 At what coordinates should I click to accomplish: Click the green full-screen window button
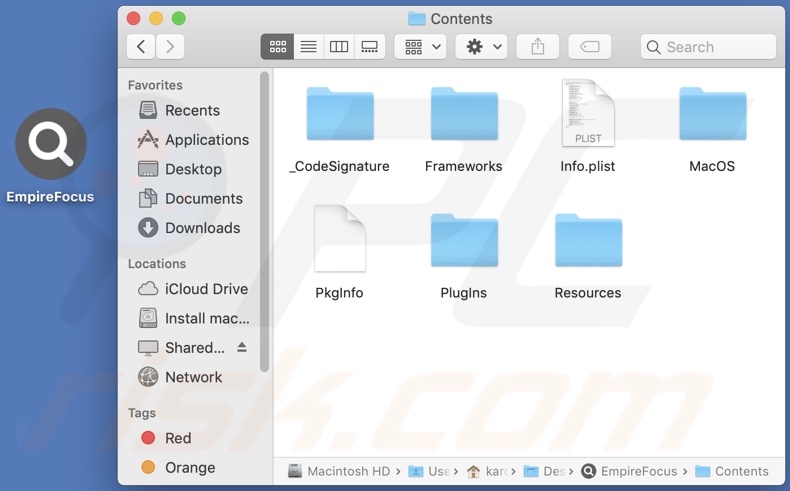point(178,19)
